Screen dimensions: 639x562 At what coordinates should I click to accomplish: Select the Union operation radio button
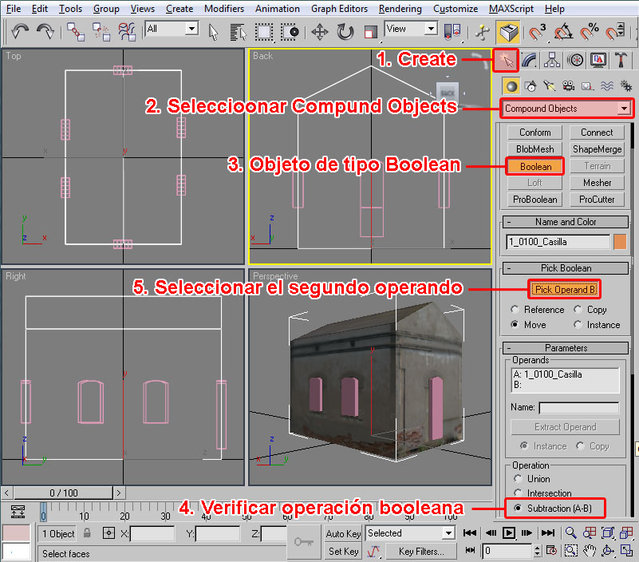click(x=516, y=479)
